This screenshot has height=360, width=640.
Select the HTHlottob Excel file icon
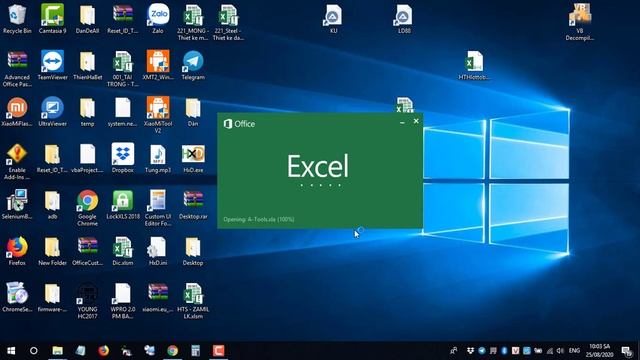coord(474,65)
